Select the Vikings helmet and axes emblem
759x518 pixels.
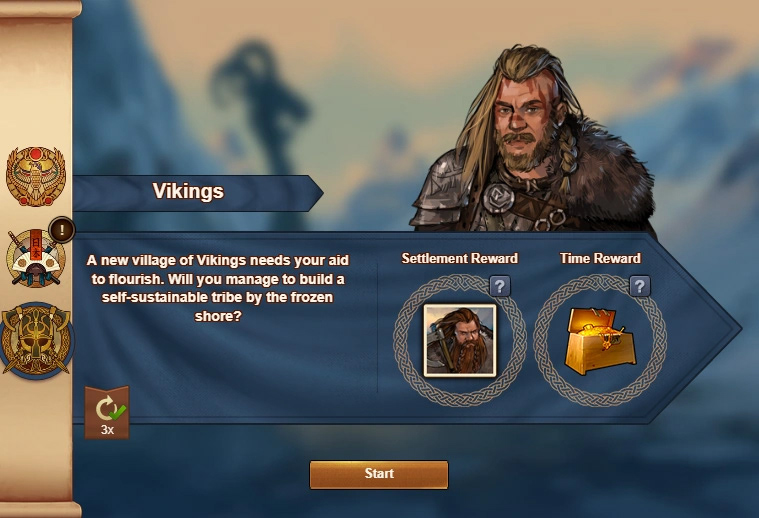tap(36, 341)
